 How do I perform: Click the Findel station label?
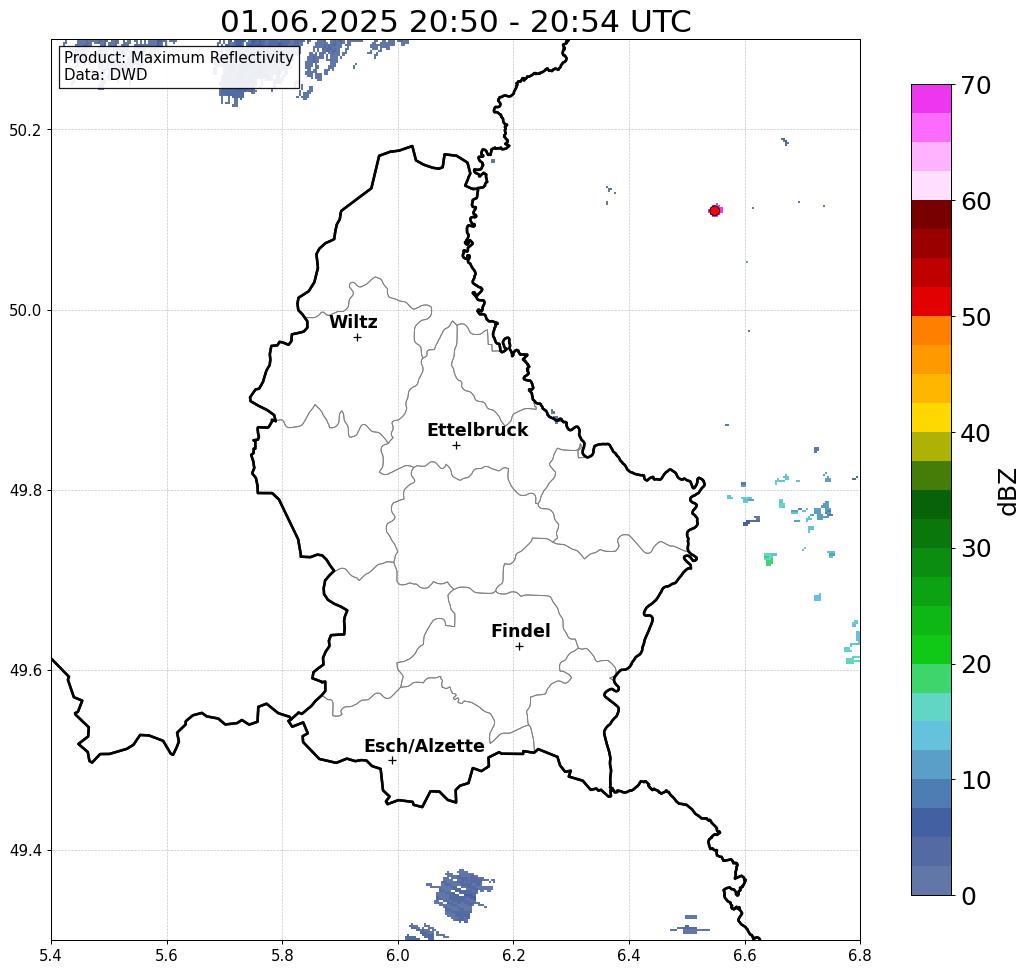520,631
